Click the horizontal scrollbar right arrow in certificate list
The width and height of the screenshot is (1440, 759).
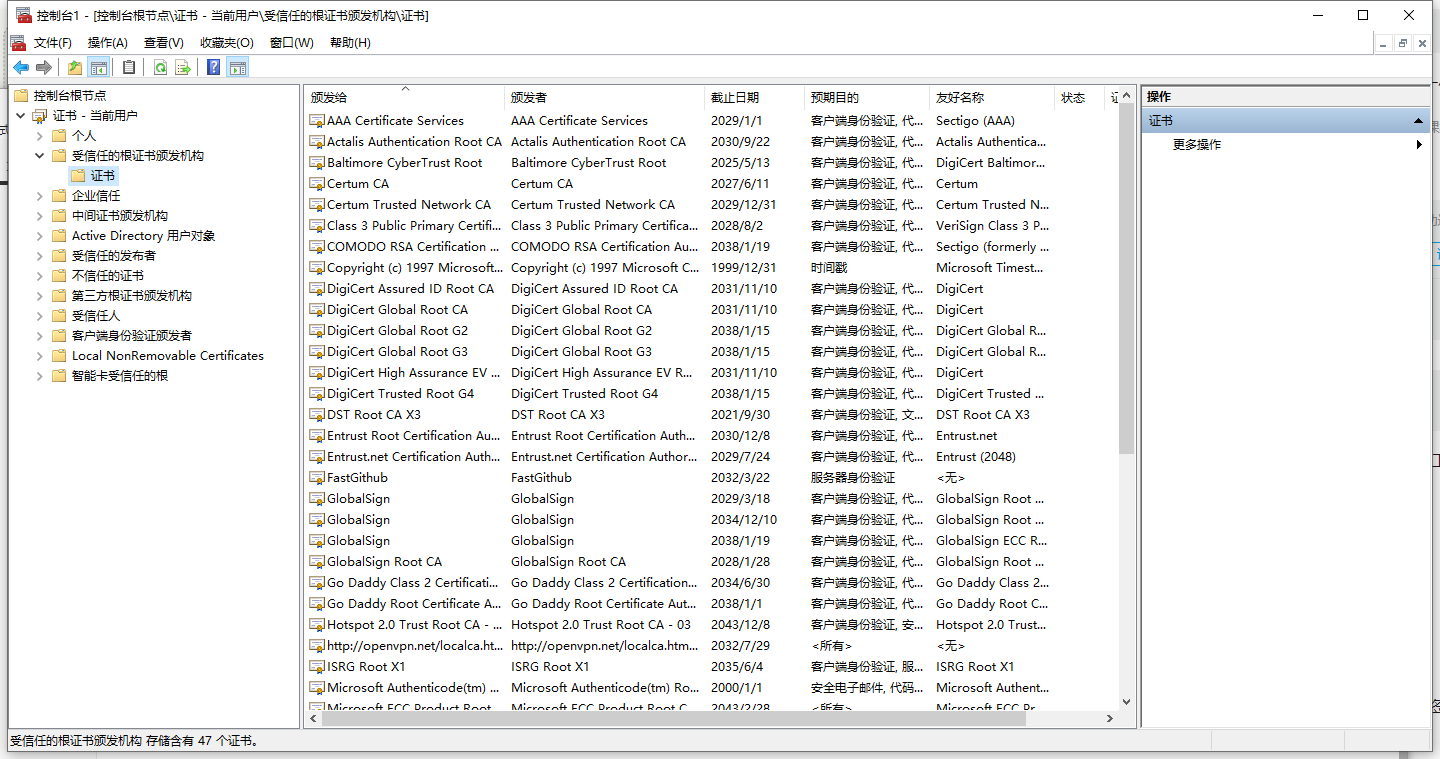click(1110, 718)
